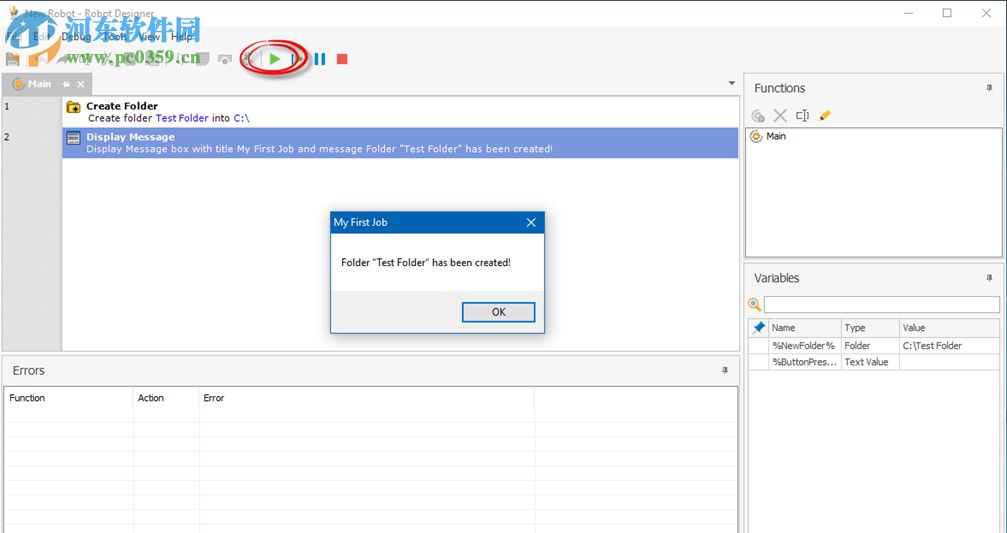This screenshot has width=1007, height=533.
Task: Click the pin column header in Variables table
Action: (x=758, y=328)
